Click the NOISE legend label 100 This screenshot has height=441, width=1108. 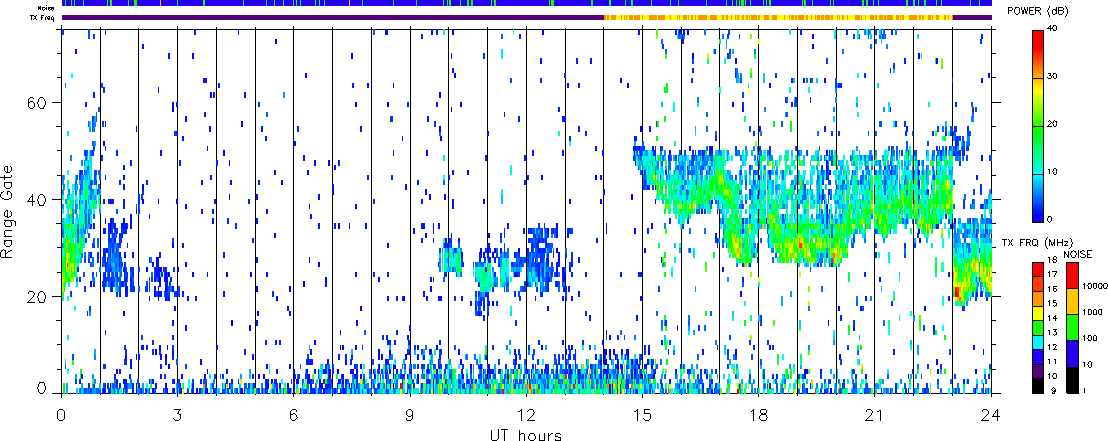pos(1090,340)
